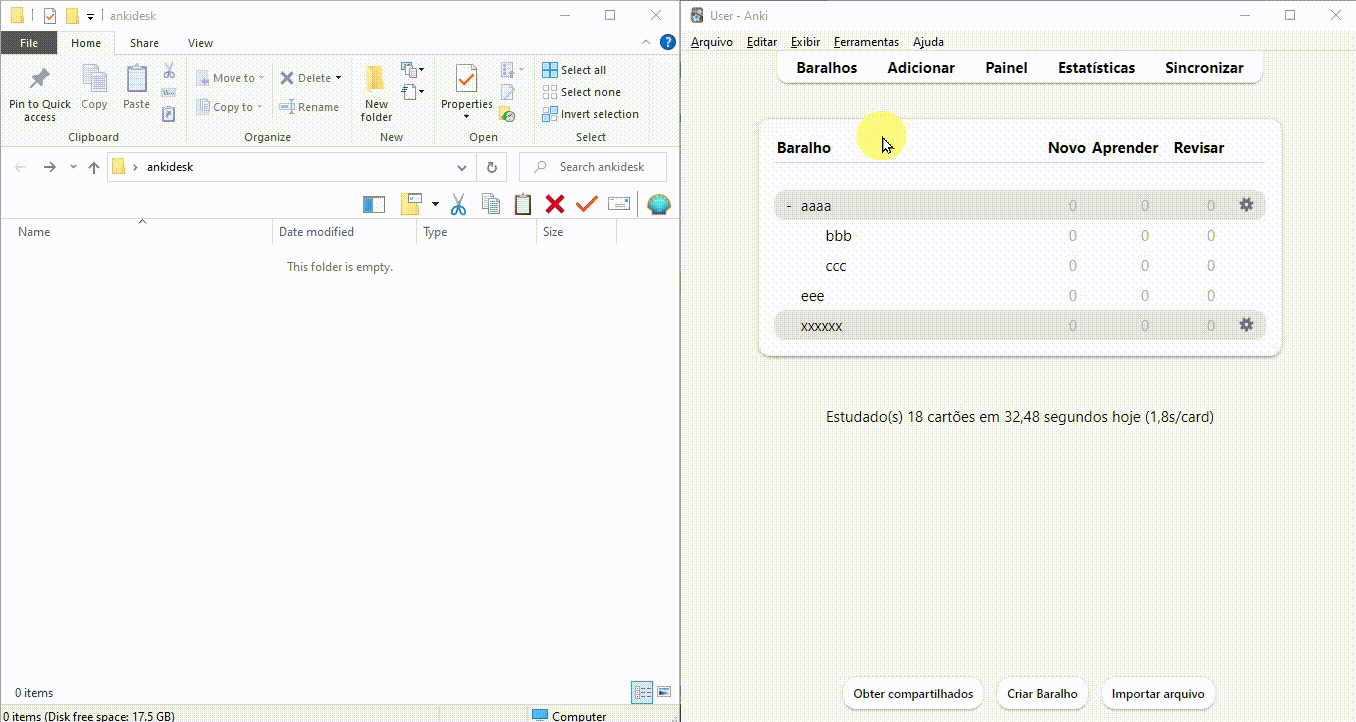Toggle the large icons view button
The width and height of the screenshot is (1356, 722).
(664, 692)
